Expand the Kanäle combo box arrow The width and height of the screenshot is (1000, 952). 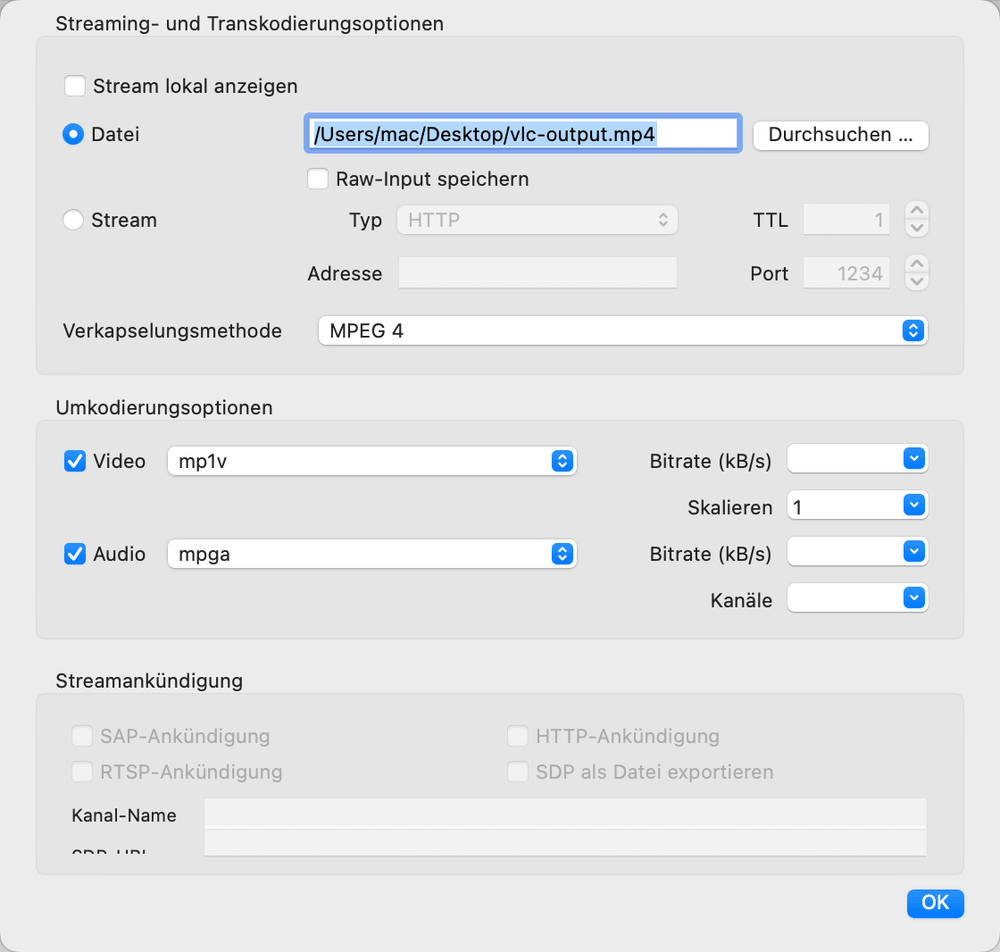pos(913,598)
